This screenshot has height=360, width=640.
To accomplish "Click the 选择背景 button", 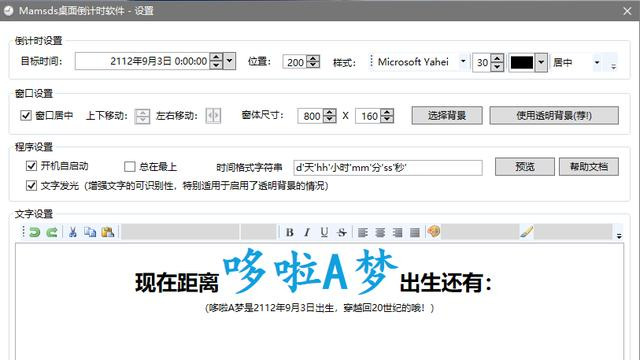I will (447, 116).
